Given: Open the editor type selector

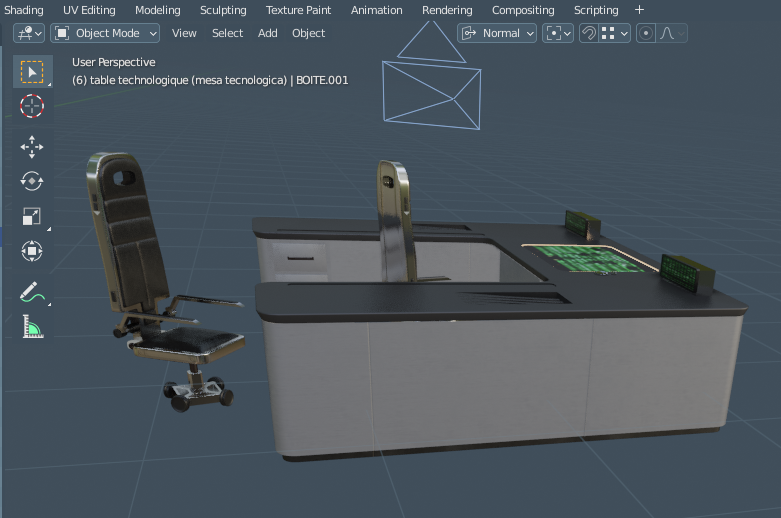Looking at the screenshot, I should (x=29, y=33).
